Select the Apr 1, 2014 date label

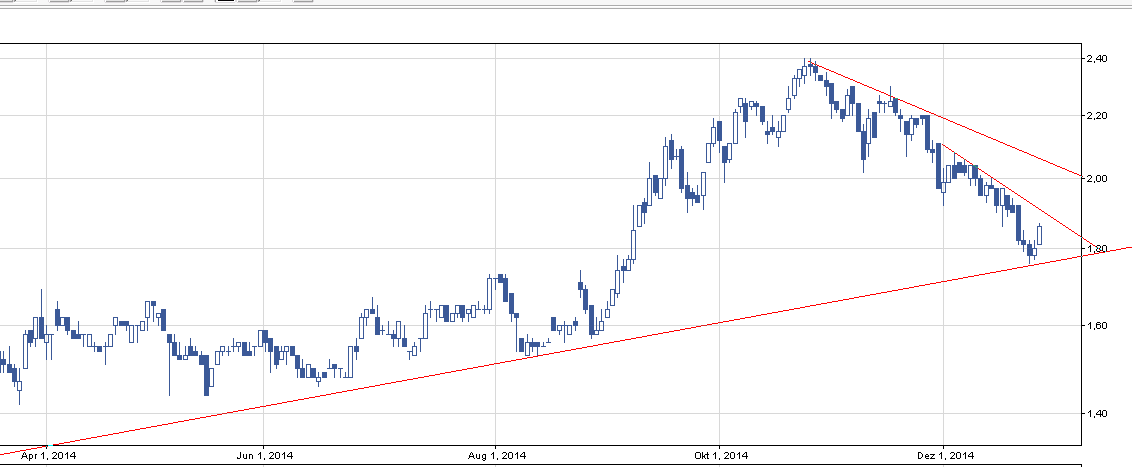(x=49, y=456)
